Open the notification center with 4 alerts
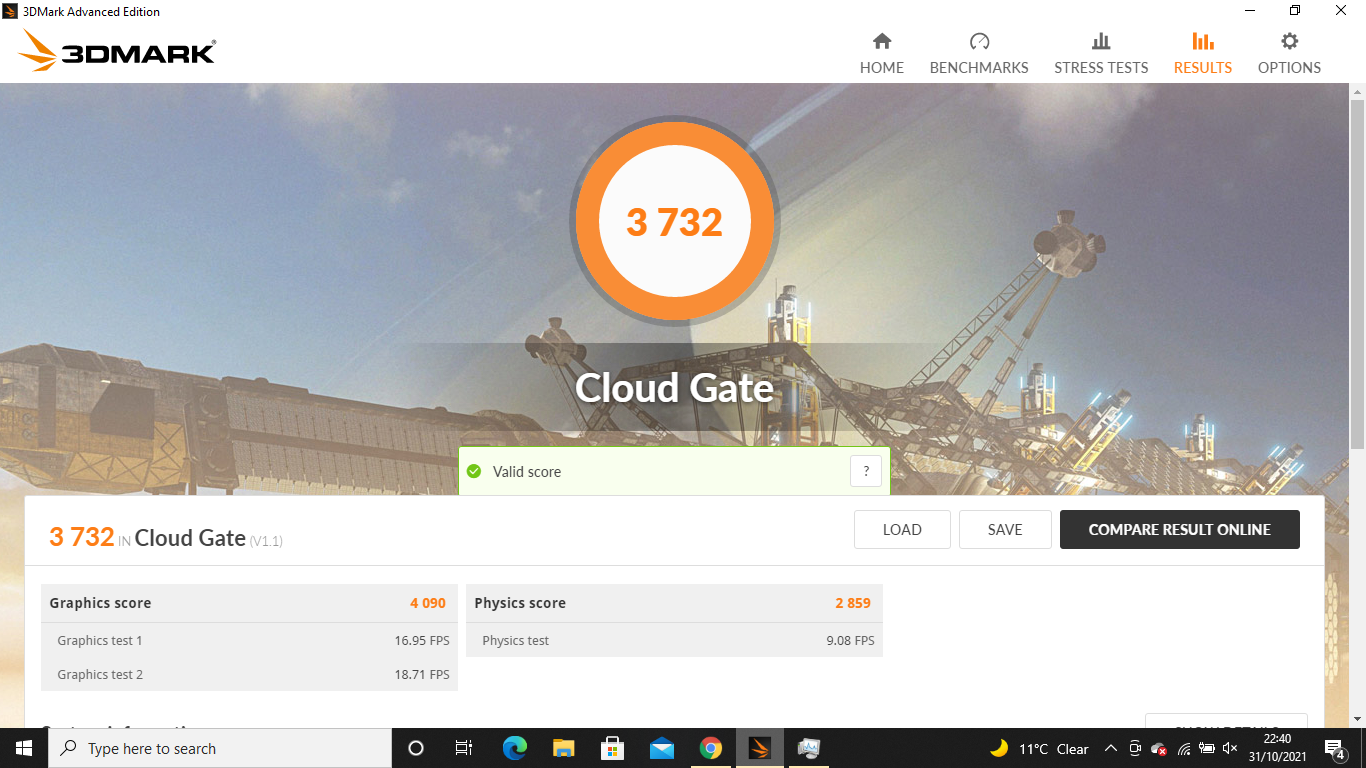Screen dimensions: 1366x768 pyautogui.click(x=1335, y=748)
